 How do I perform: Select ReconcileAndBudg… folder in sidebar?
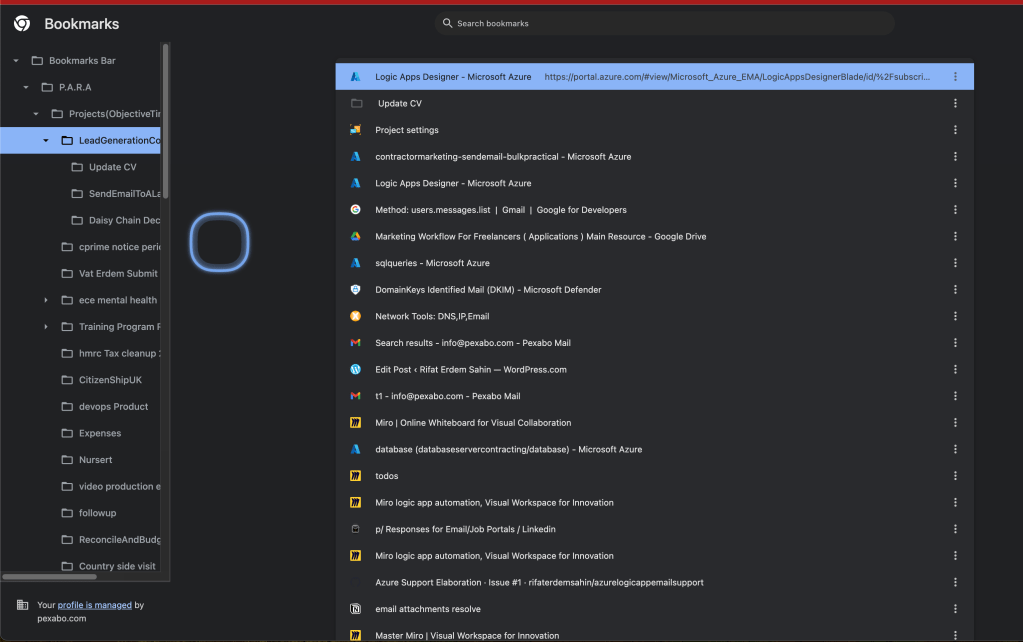coord(110,540)
